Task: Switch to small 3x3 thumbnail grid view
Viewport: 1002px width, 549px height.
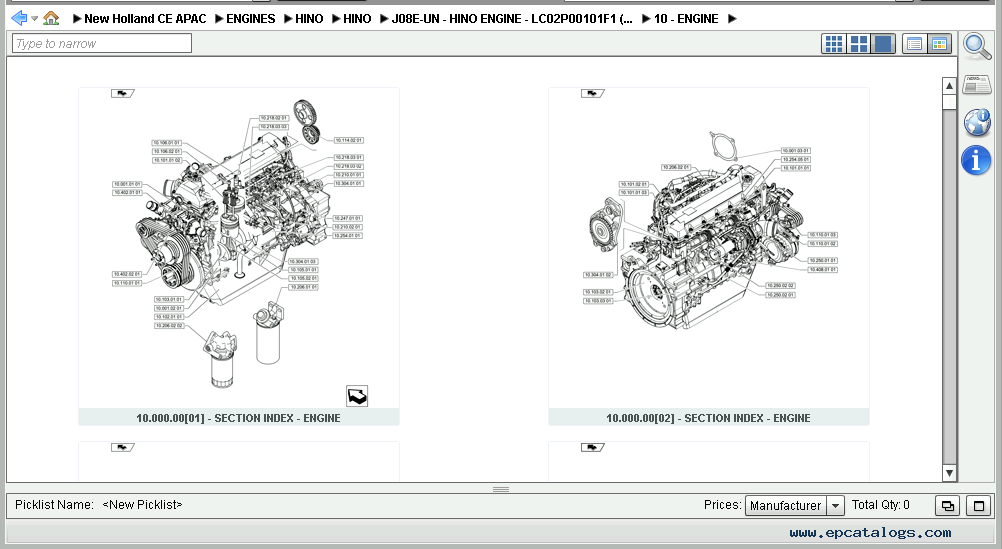Action: (x=833, y=43)
